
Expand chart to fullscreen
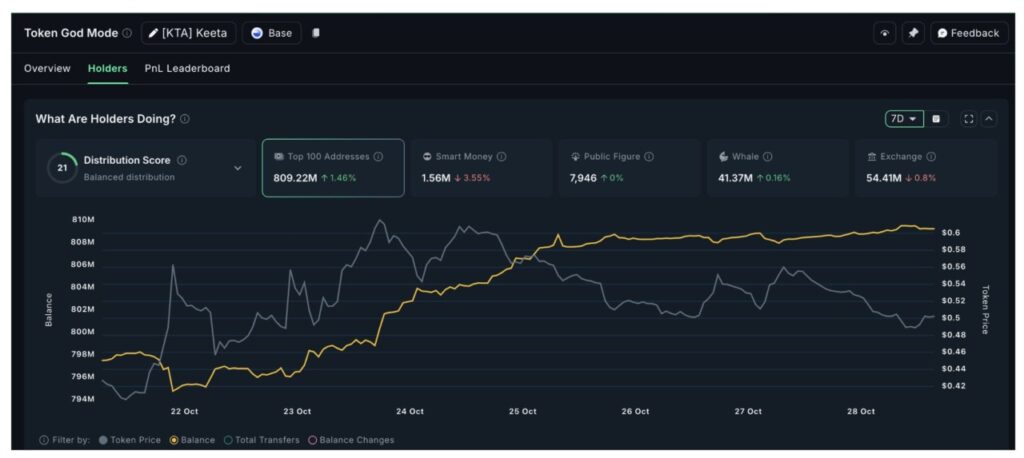pos(968,119)
